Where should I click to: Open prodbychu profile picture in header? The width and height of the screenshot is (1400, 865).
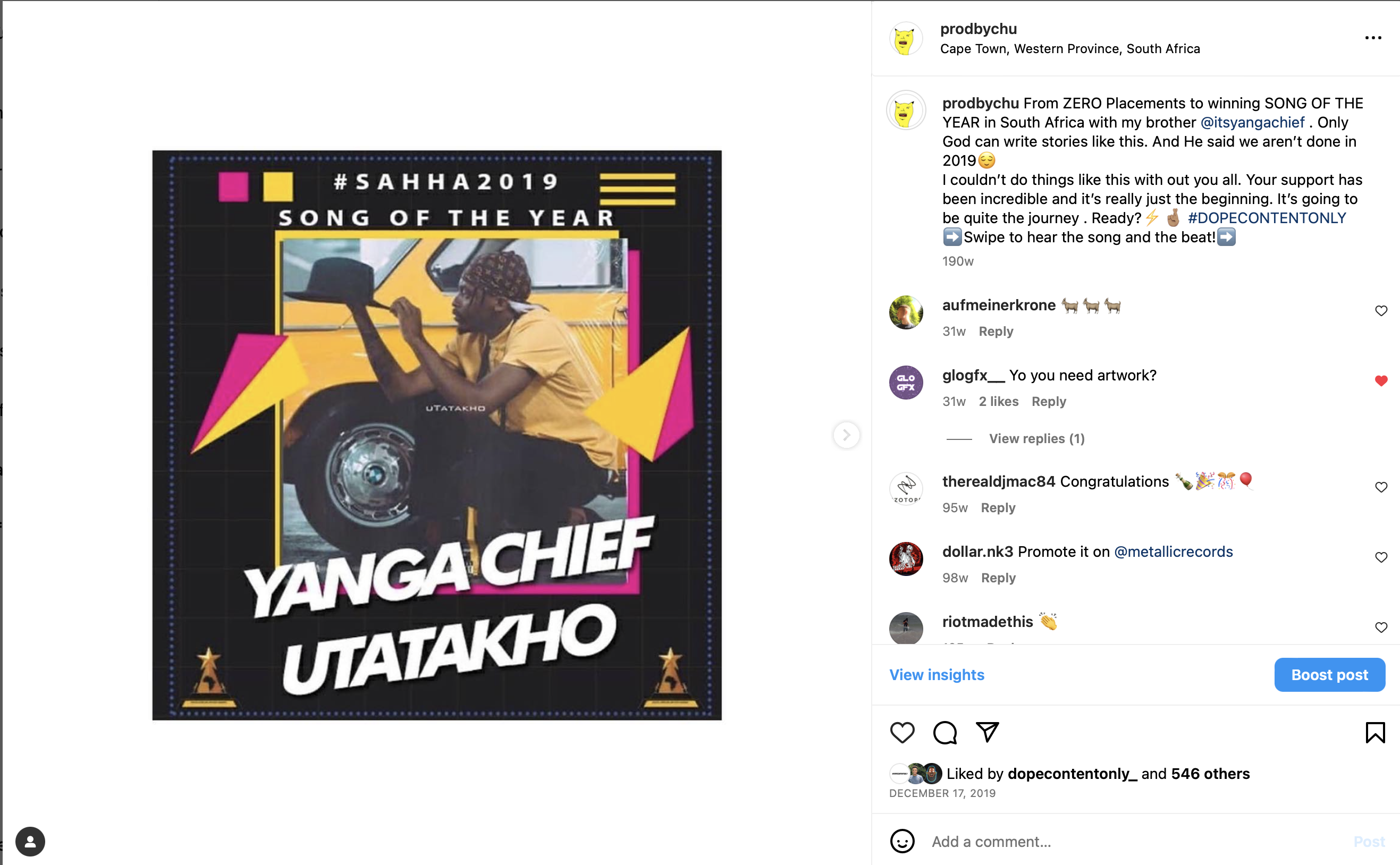(905, 39)
